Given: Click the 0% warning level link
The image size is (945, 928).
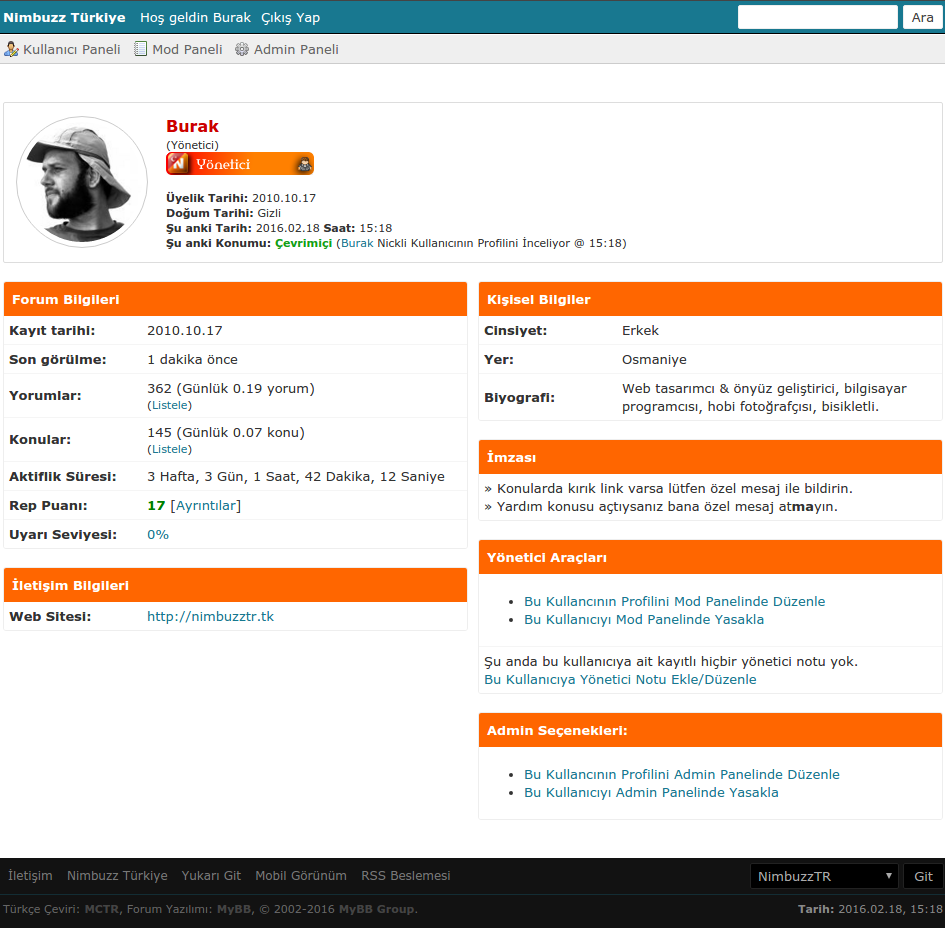Looking at the screenshot, I should click(x=158, y=535).
